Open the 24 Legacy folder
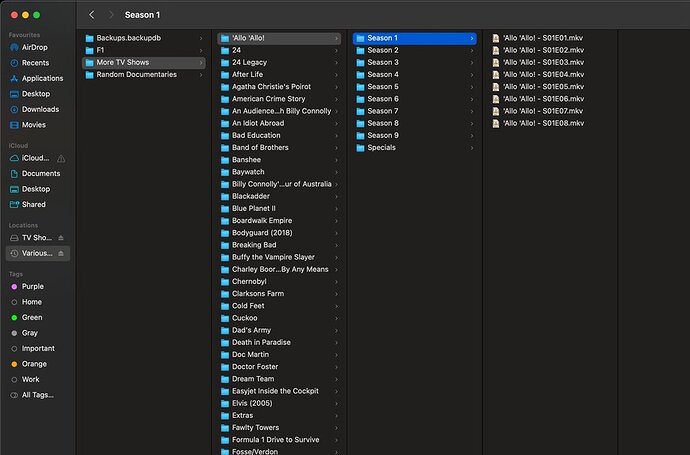This screenshot has height=455, width=690. point(279,62)
